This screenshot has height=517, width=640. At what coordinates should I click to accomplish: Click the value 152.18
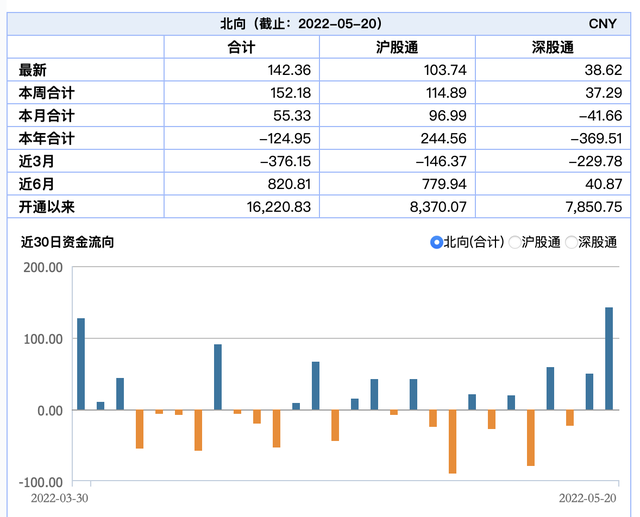click(x=290, y=93)
